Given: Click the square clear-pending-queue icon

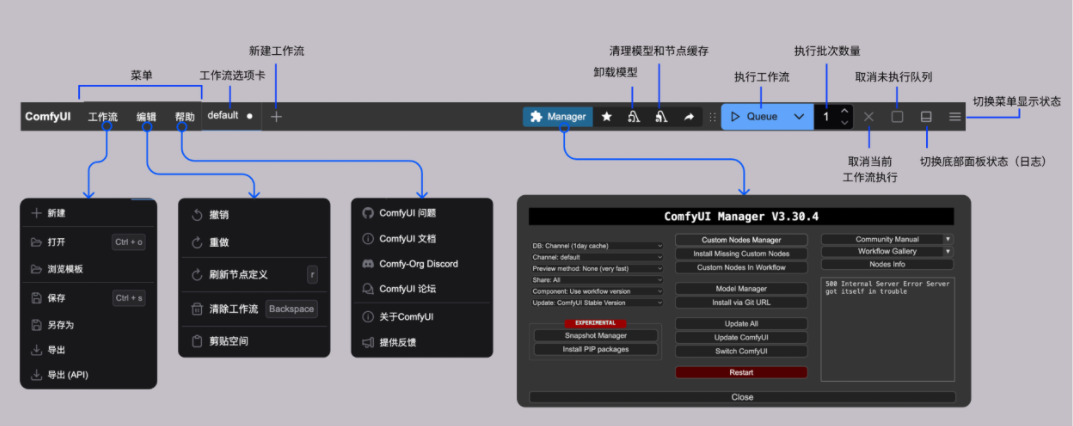Looking at the screenshot, I should [x=897, y=117].
